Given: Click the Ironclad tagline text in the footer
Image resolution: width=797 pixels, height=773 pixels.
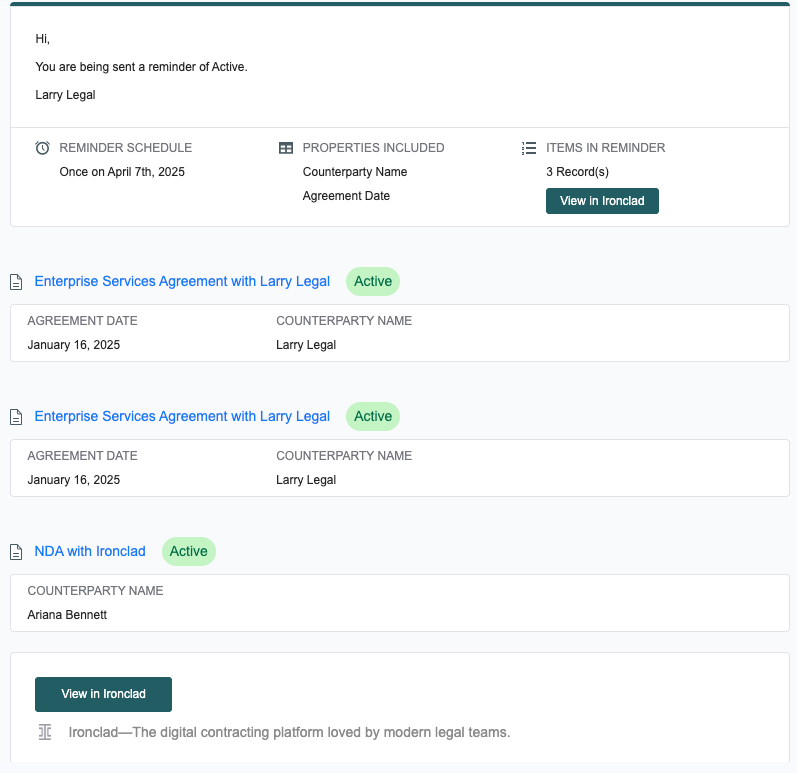Looking at the screenshot, I should click(289, 732).
